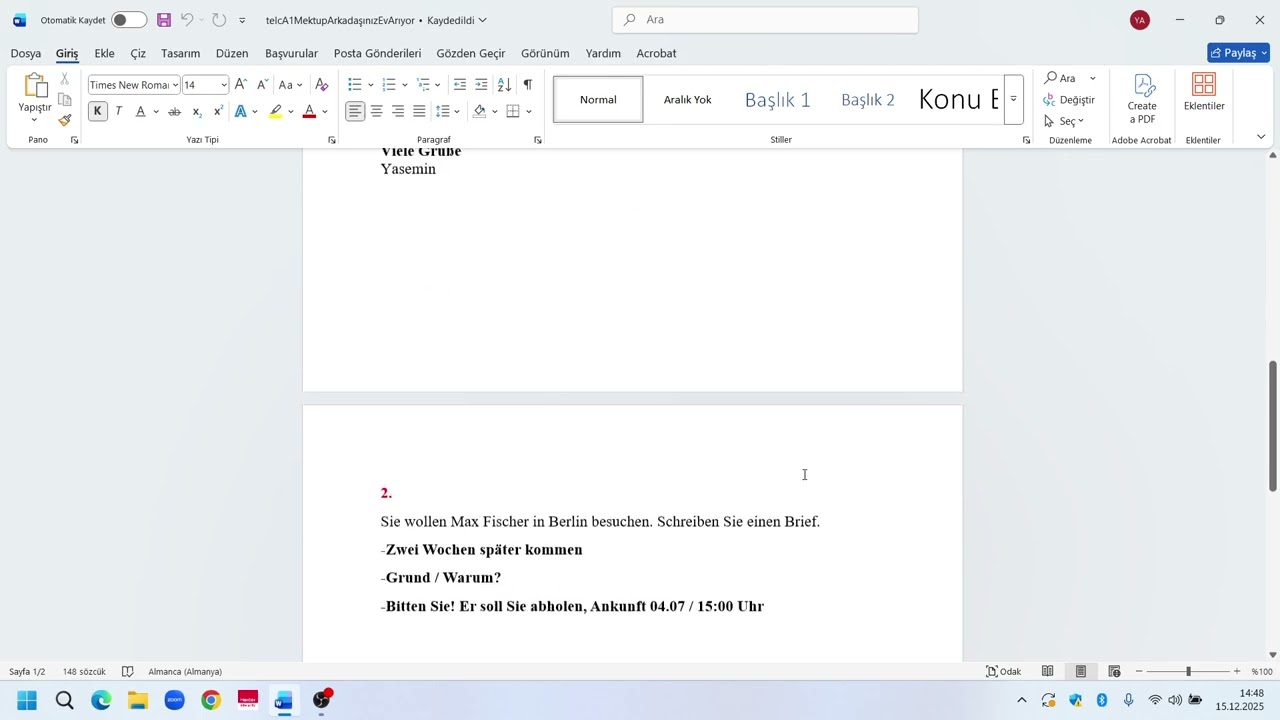Click the Yapıştır paste icon

[x=35, y=87]
